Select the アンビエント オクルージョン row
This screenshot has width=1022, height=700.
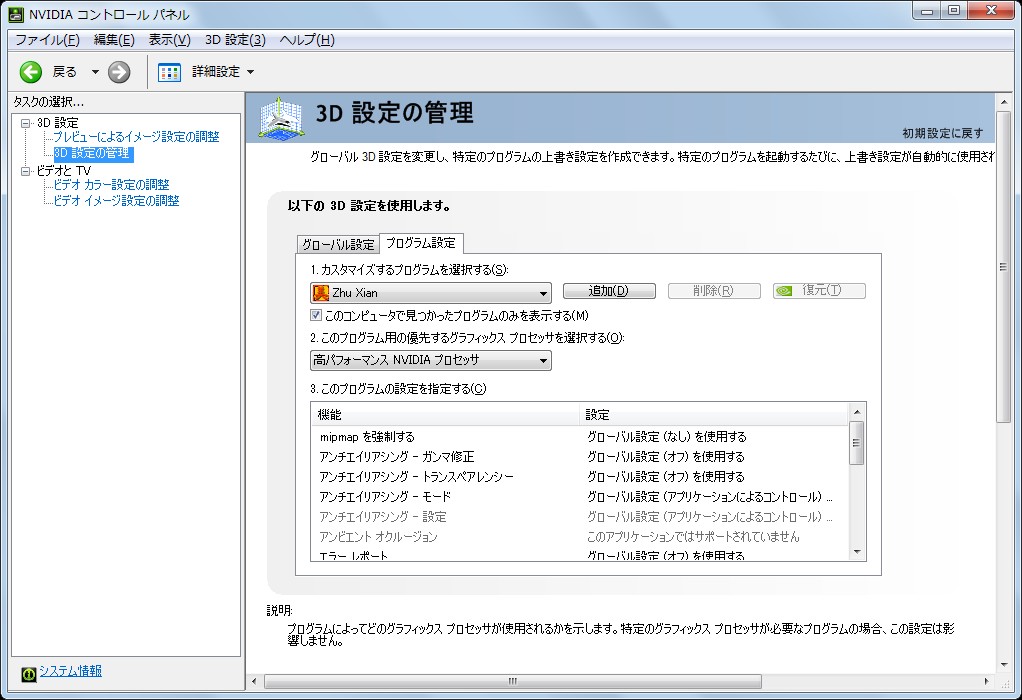580,537
